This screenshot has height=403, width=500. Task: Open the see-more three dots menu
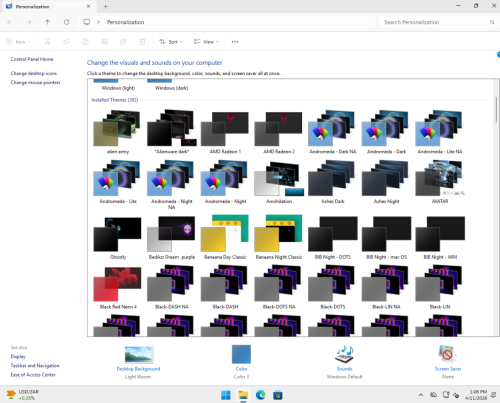(235, 42)
